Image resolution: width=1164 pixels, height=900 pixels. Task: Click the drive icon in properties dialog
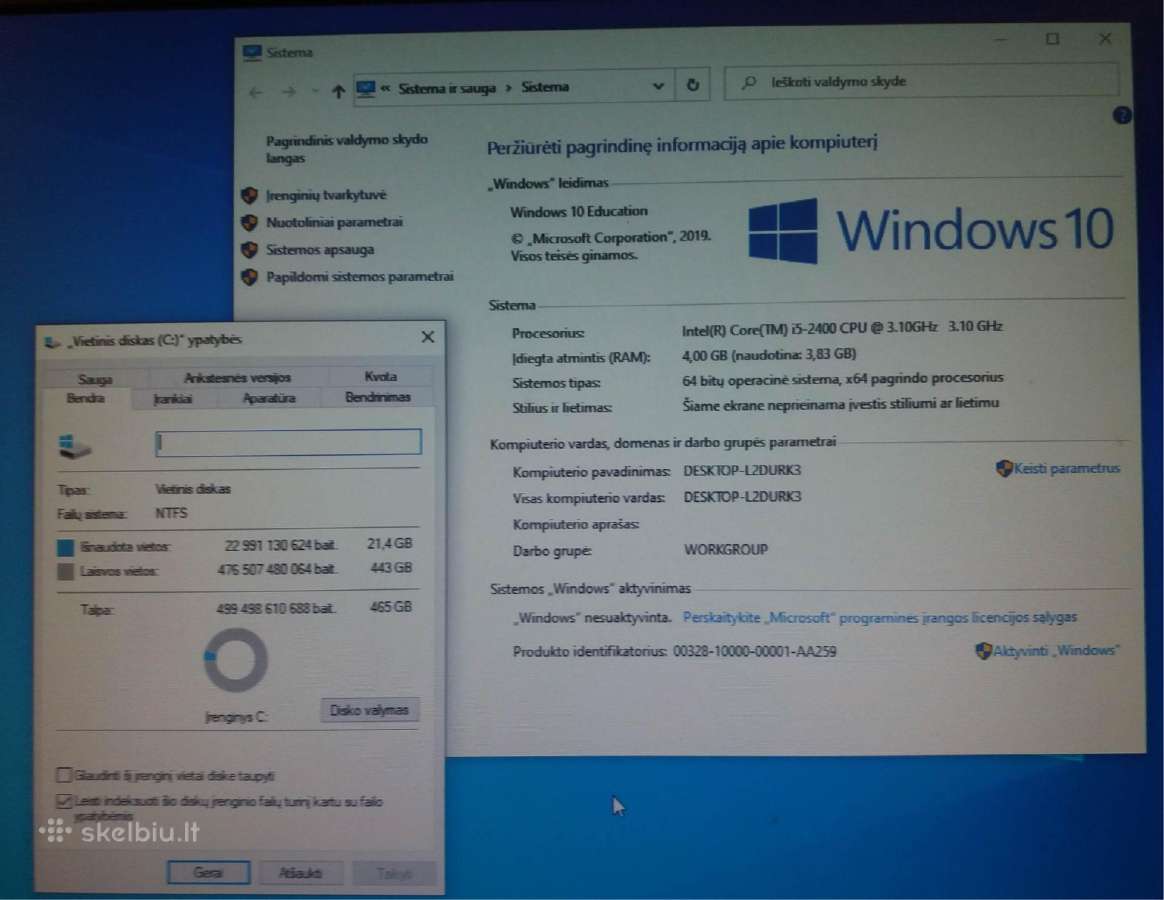point(74,446)
